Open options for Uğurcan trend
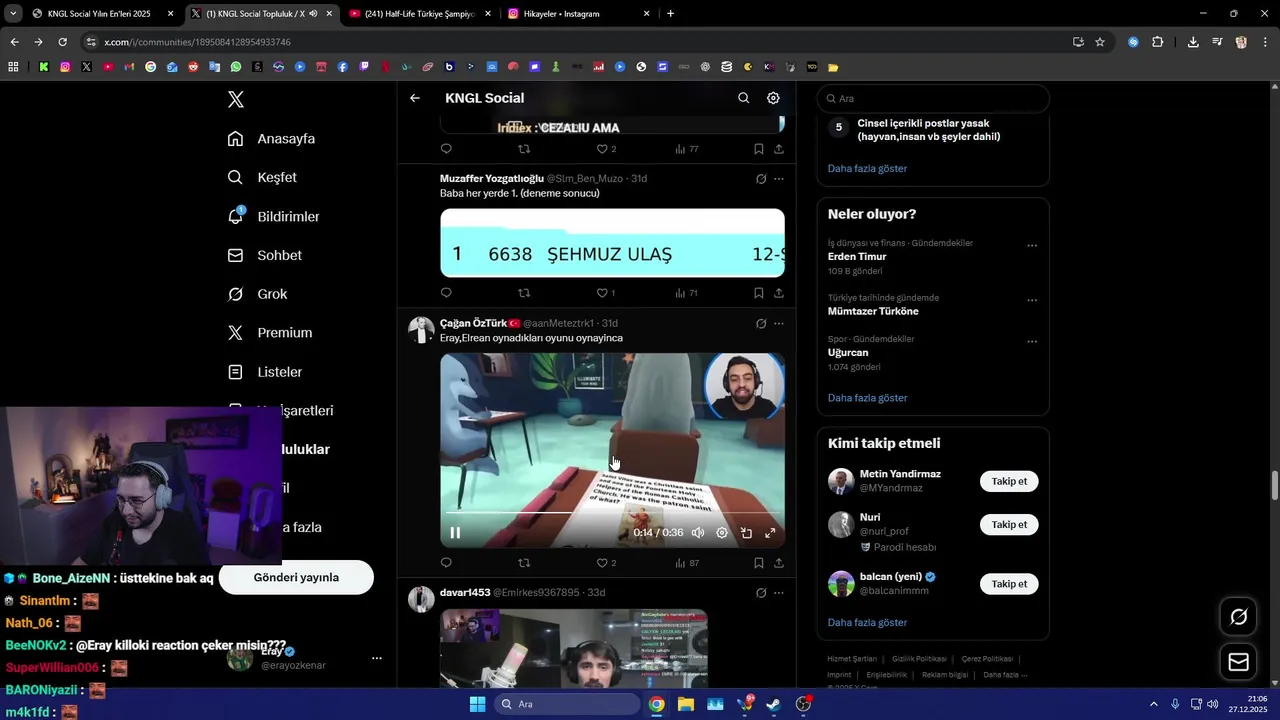Screen dimensions: 1280x720 (x=1032, y=342)
